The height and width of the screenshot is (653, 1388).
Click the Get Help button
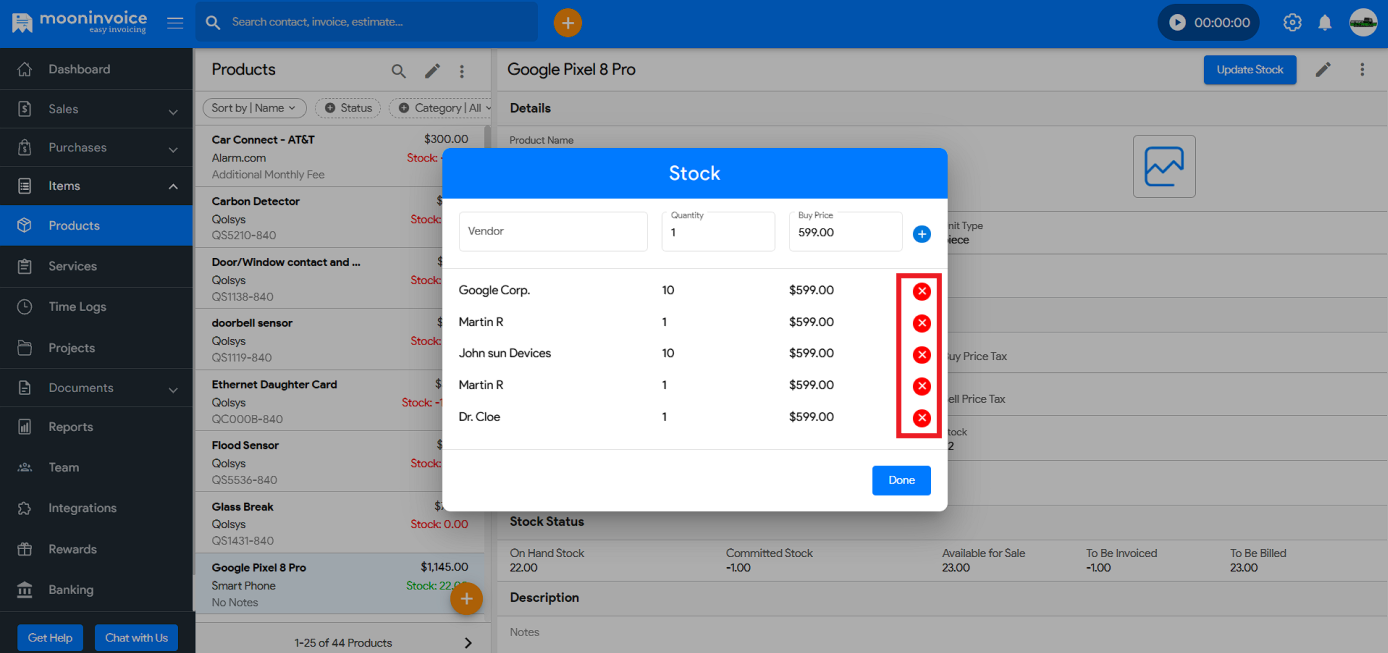click(50, 638)
